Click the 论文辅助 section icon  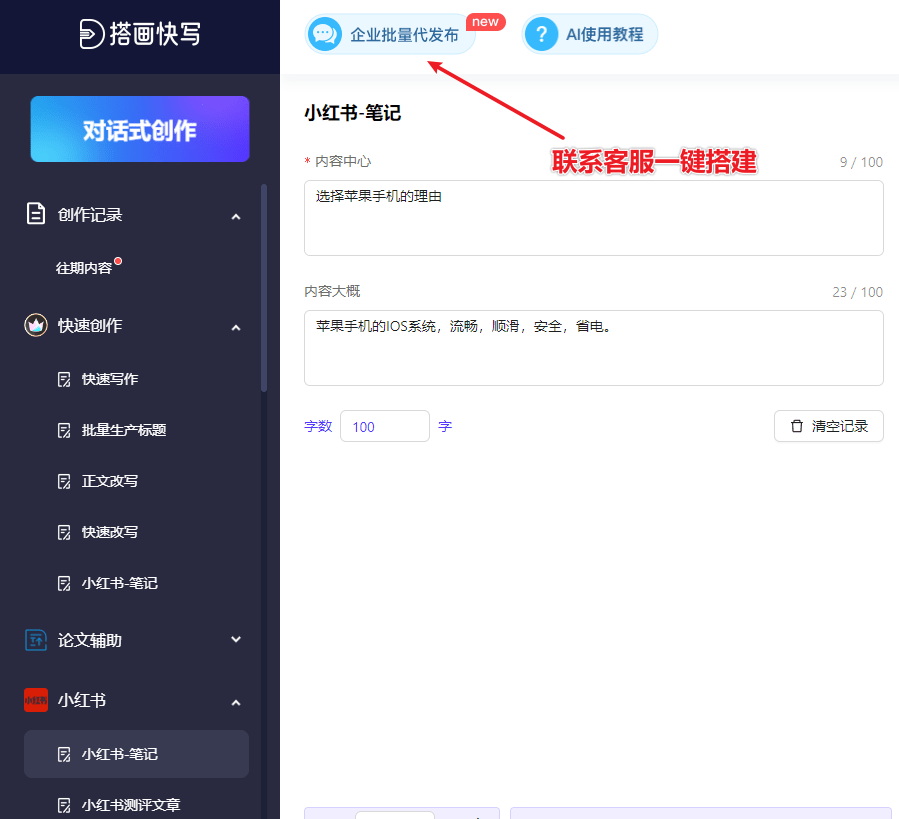(36, 640)
